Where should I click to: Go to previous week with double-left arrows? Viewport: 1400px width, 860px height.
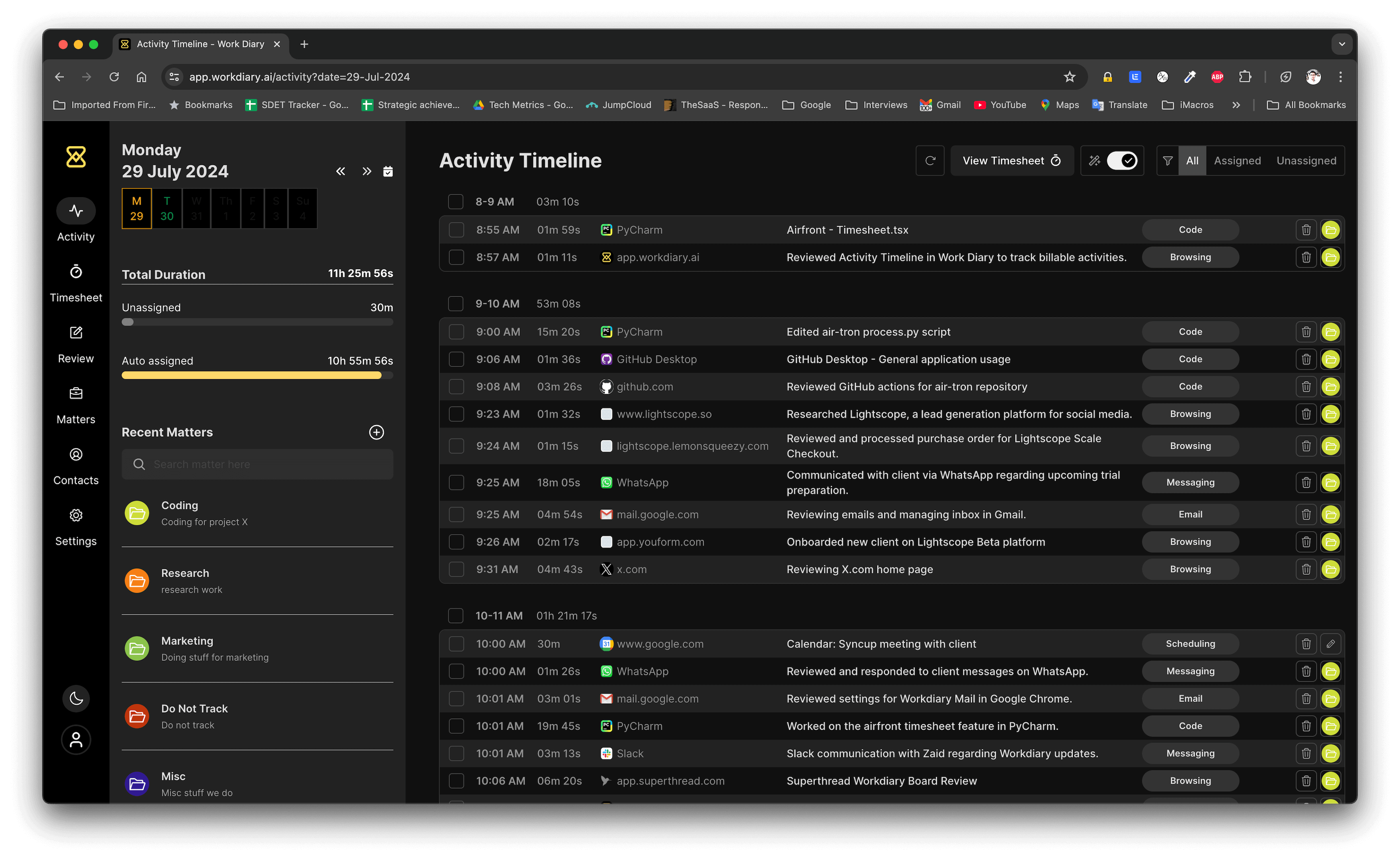click(x=341, y=171)
